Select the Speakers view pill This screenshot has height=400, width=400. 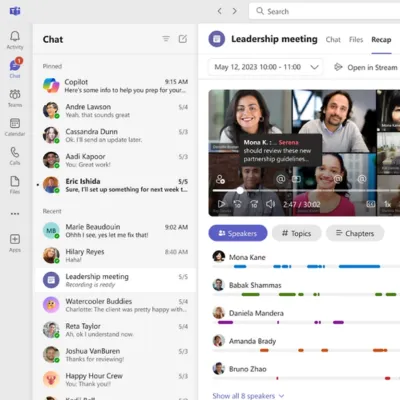(x=238, y=233)
